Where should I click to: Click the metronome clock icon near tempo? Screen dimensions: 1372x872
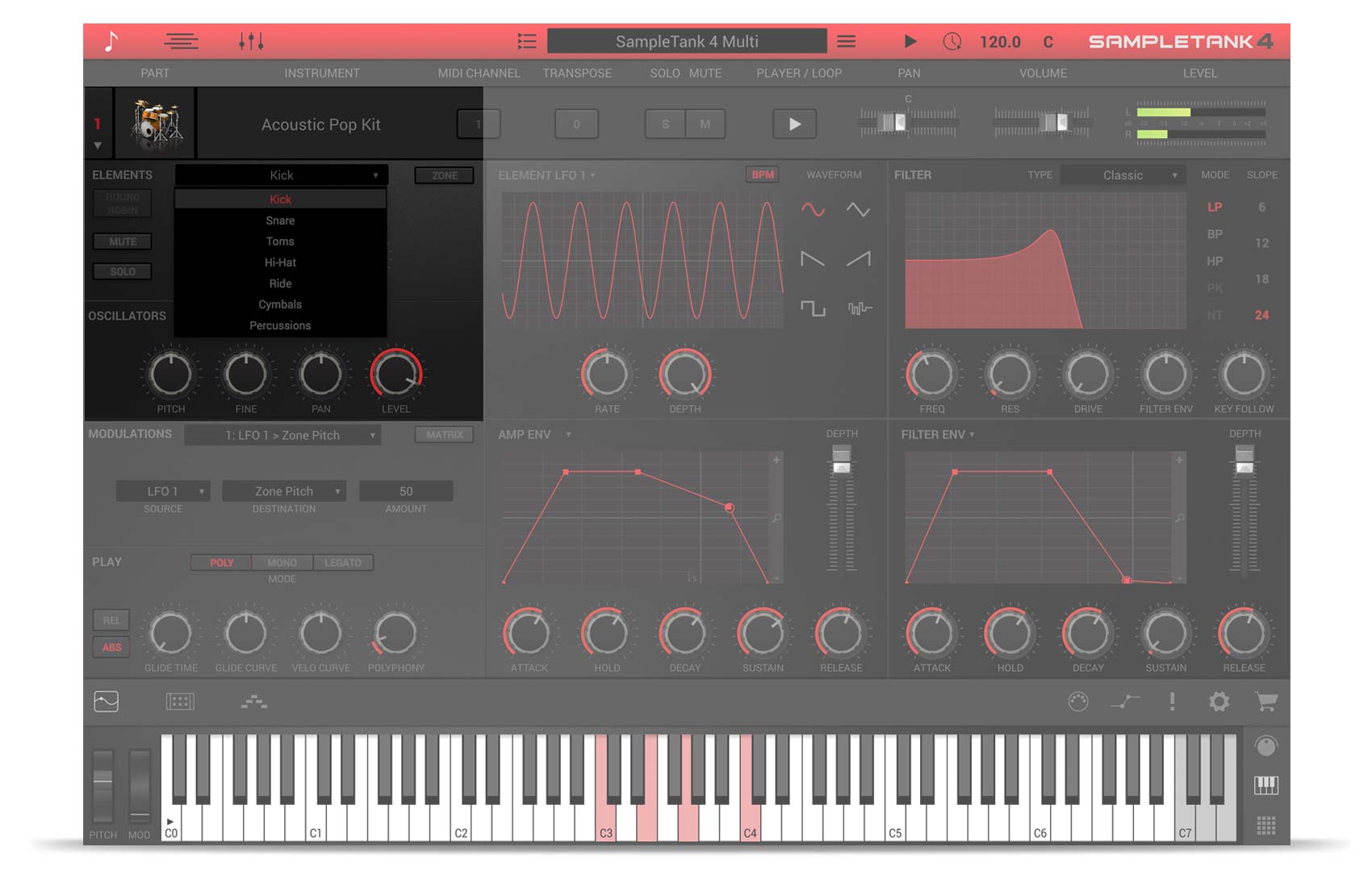coord(952,41)
